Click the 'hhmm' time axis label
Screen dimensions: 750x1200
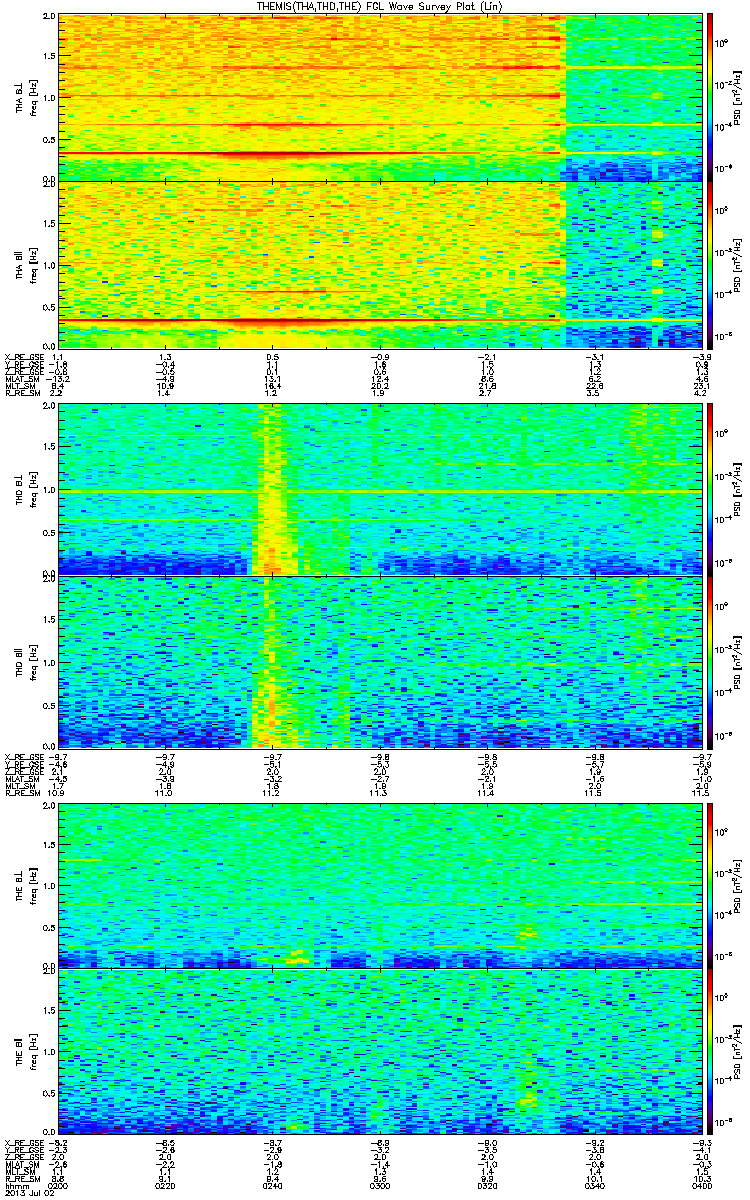16,1185
